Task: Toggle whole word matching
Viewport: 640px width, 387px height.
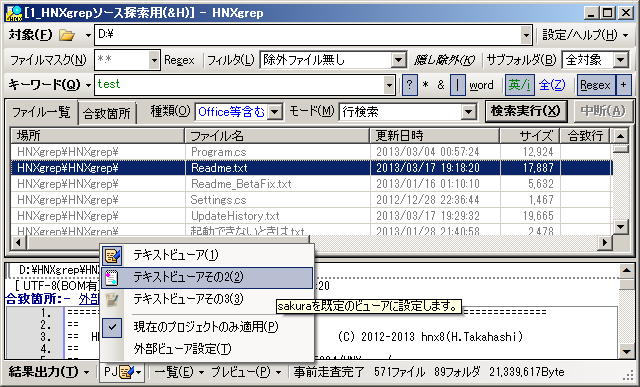Action: 481,85
